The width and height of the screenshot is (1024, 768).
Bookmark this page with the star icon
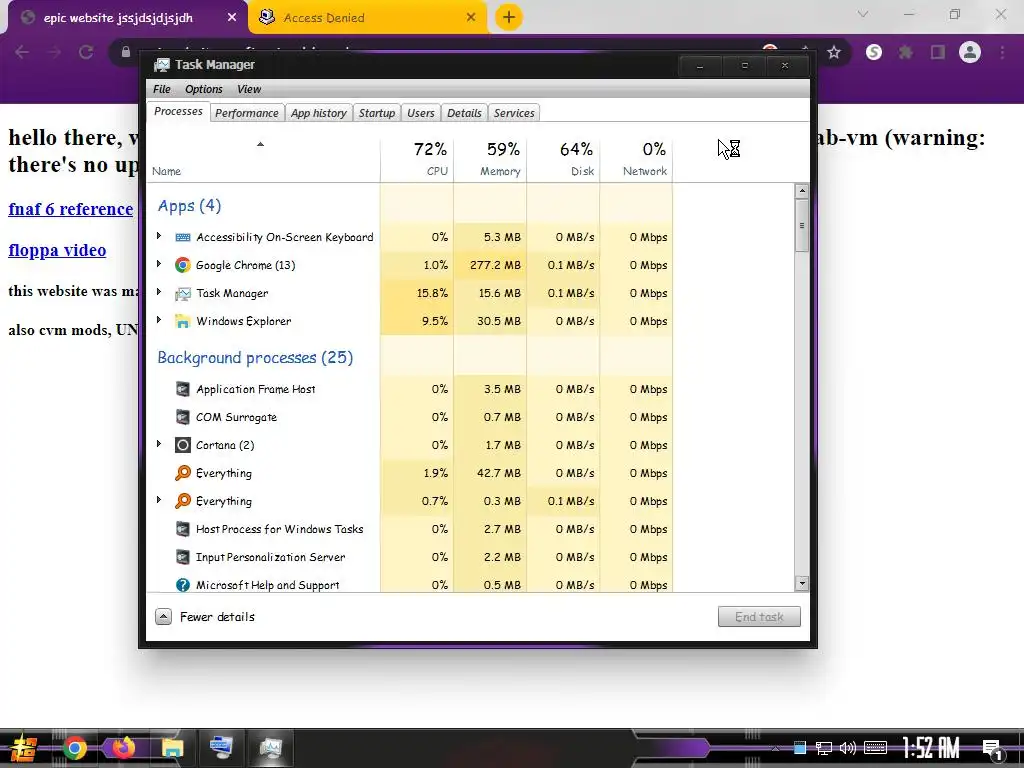[x=833, y=52]
